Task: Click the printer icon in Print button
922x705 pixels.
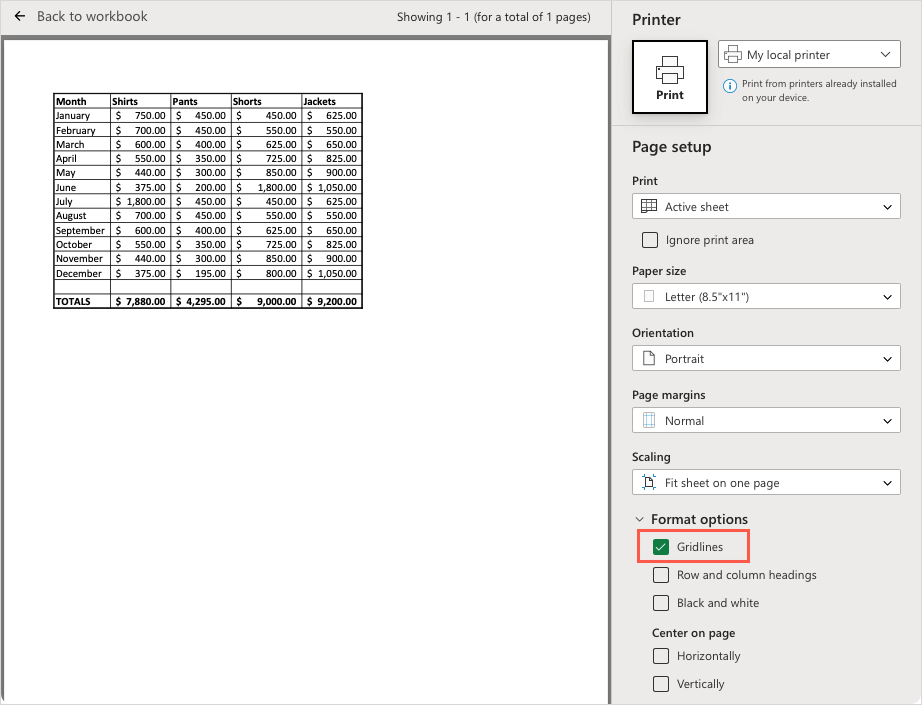Action: point(669,70)
